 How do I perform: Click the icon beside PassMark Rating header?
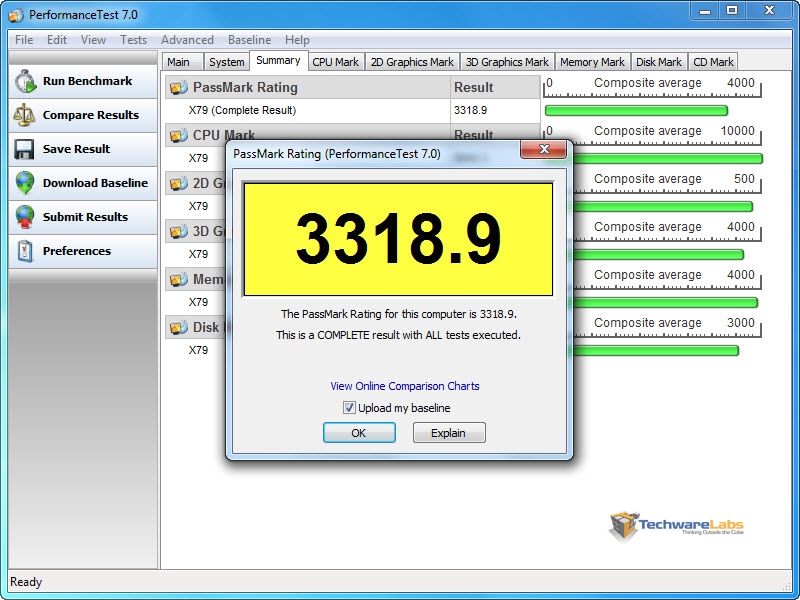(x=179, y=88)
